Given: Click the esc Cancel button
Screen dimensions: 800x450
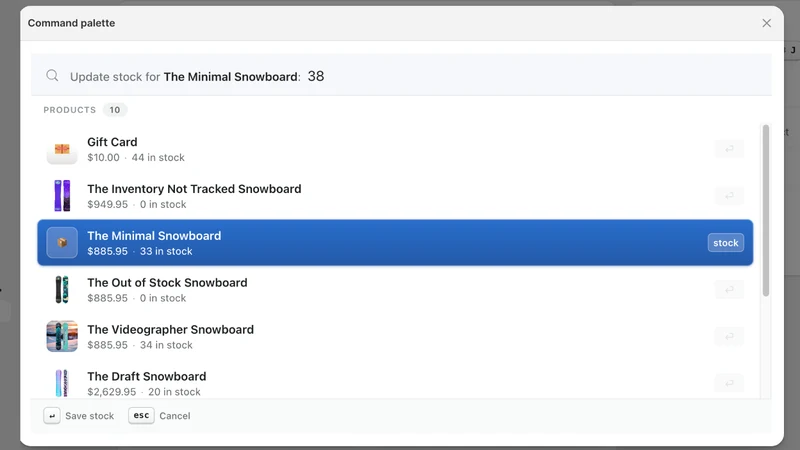Looking at the screenshot, I should pos(159,416).
